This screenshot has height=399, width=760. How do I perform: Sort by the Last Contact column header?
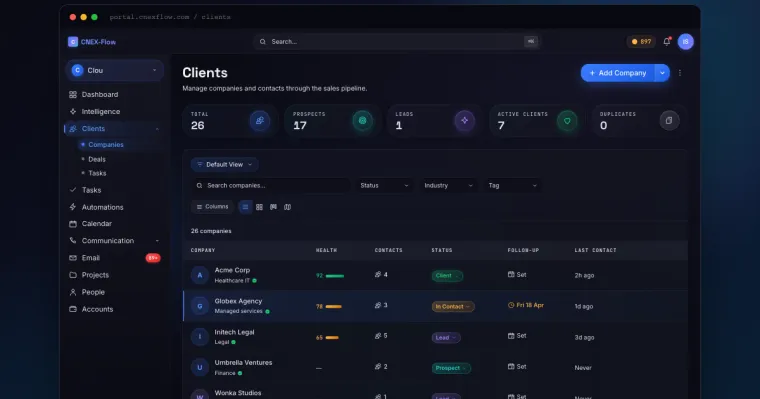pos(595,250)
